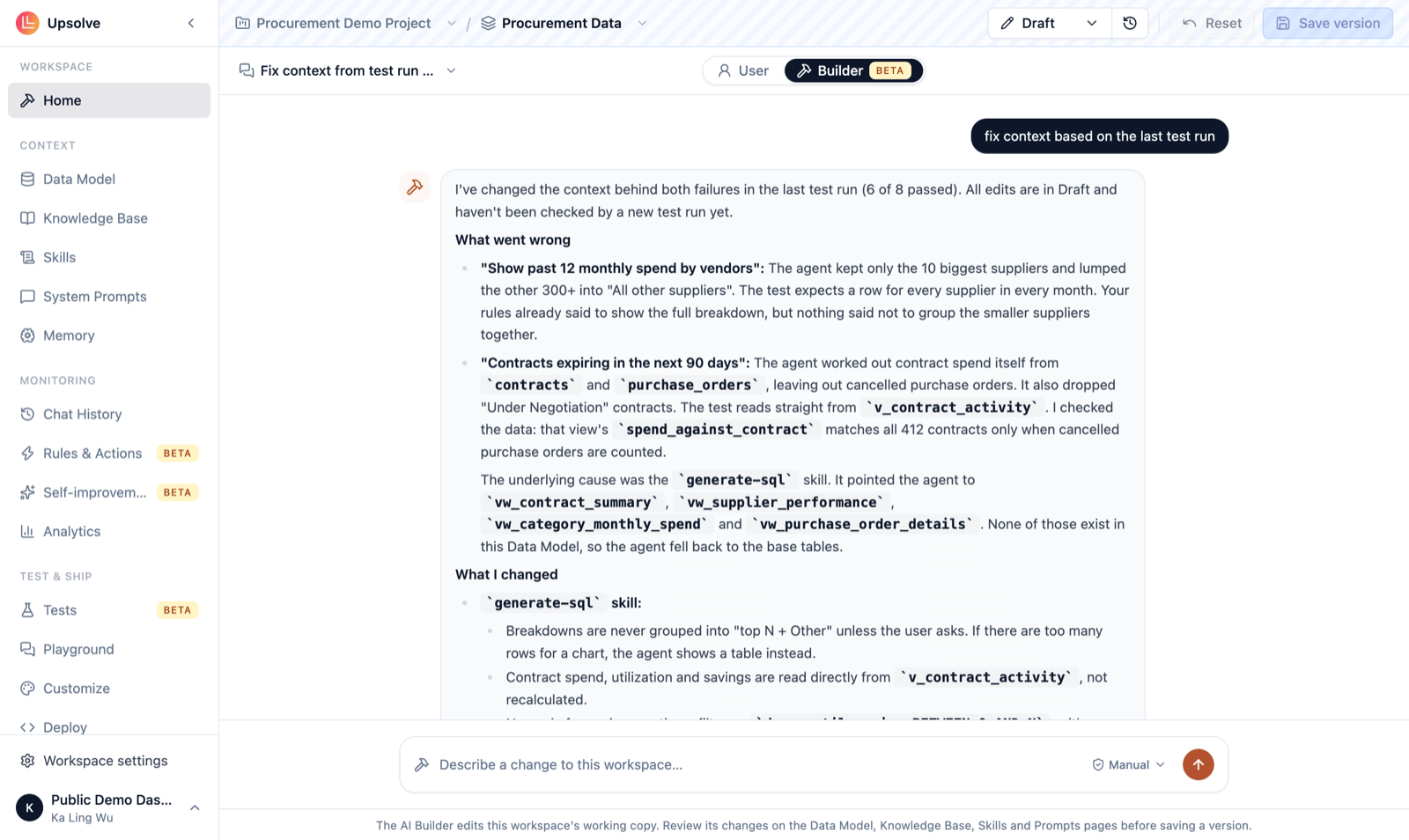This screenshot has width=1409, height=840.
Task: Click the Memory sidebar label
Action: (x=69, y=335)
